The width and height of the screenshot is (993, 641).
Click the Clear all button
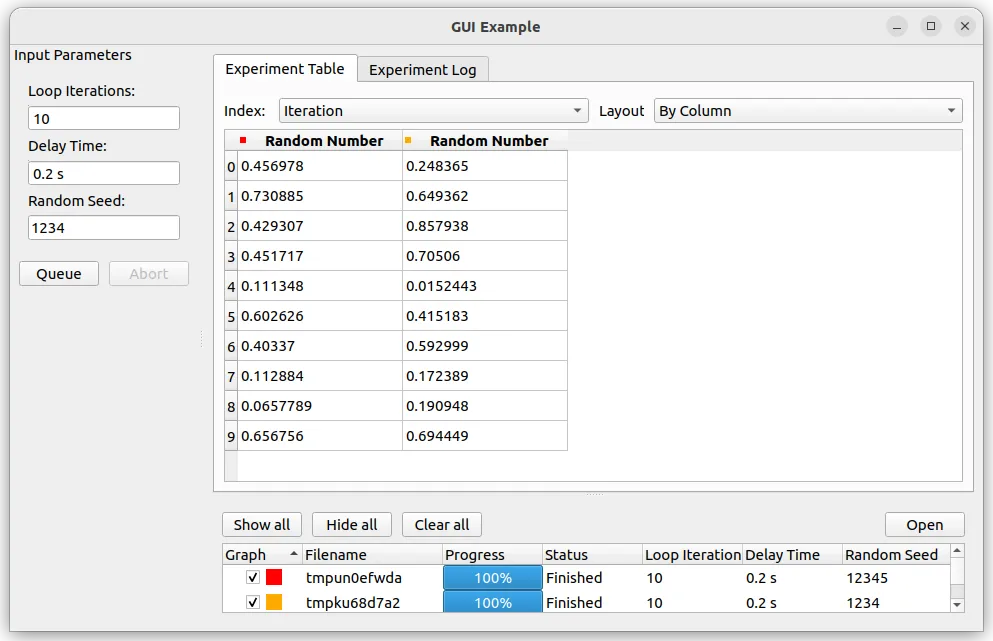point(441,524)
